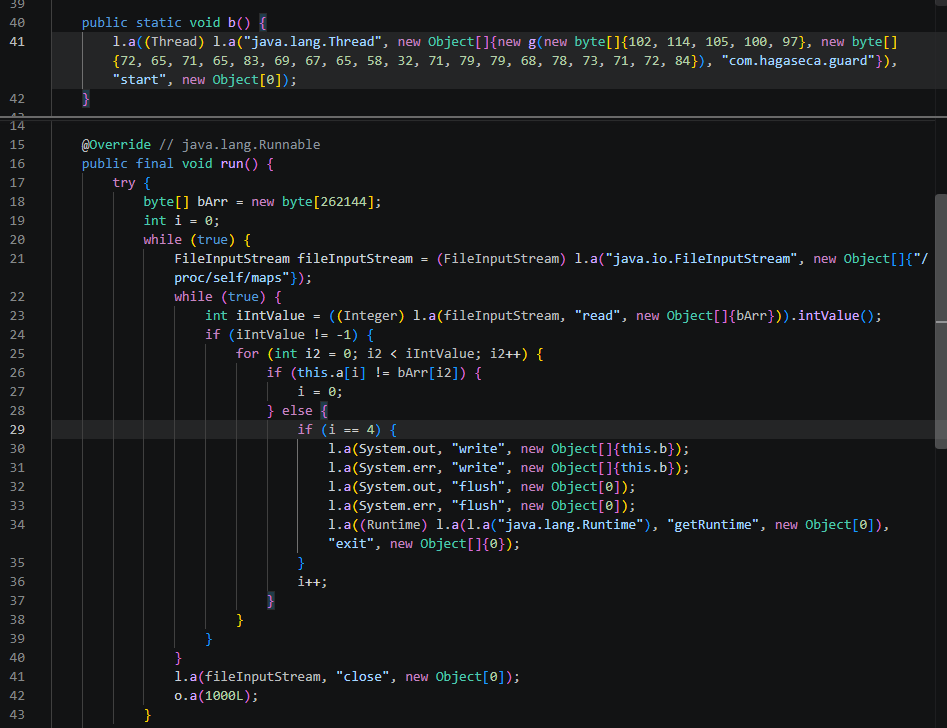
Task: Click line number 41 in the upper pane
Action: [x=17, y=42]
